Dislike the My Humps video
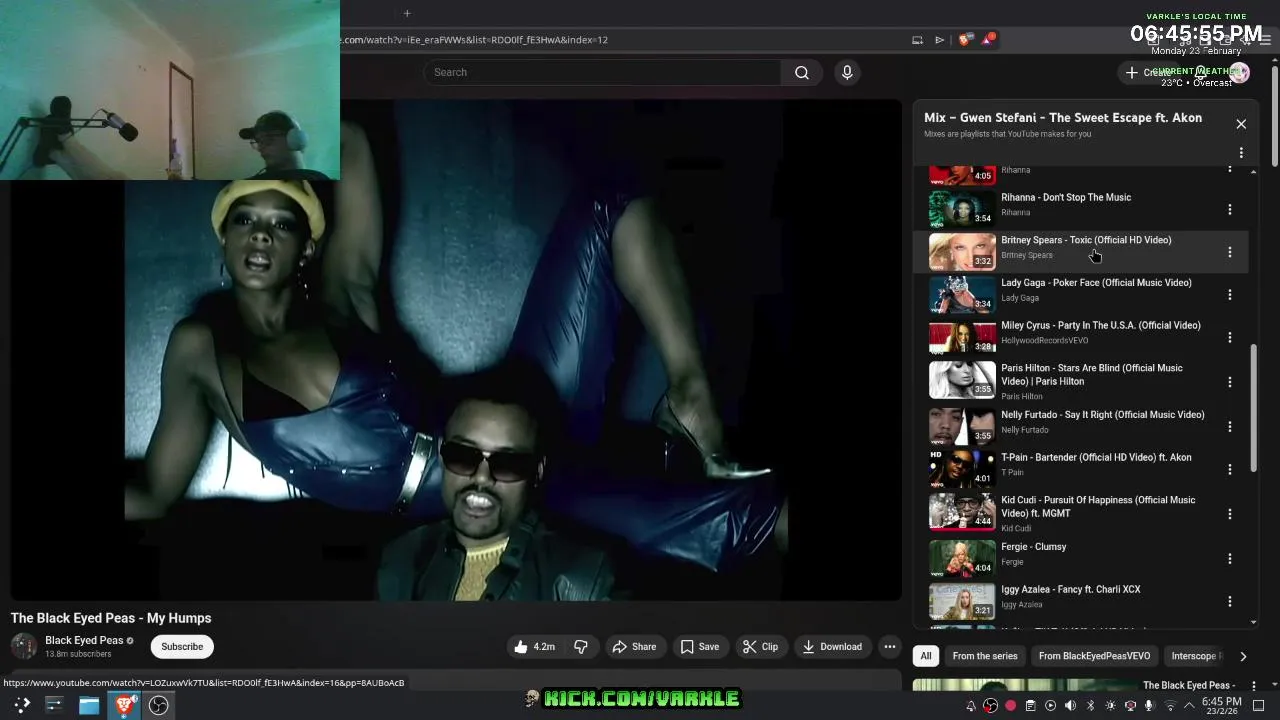 click(581, 647)
